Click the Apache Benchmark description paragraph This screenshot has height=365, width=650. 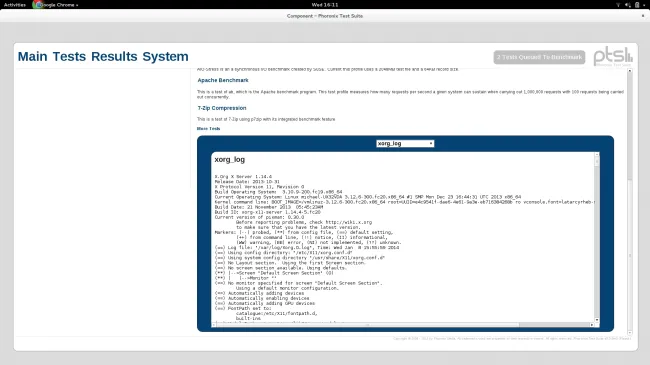click(x=410, y=94)
